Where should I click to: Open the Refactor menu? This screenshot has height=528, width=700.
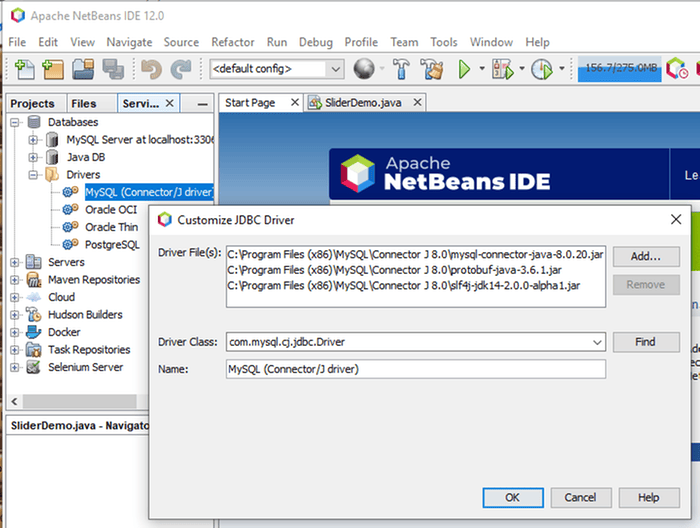point(233,42)
